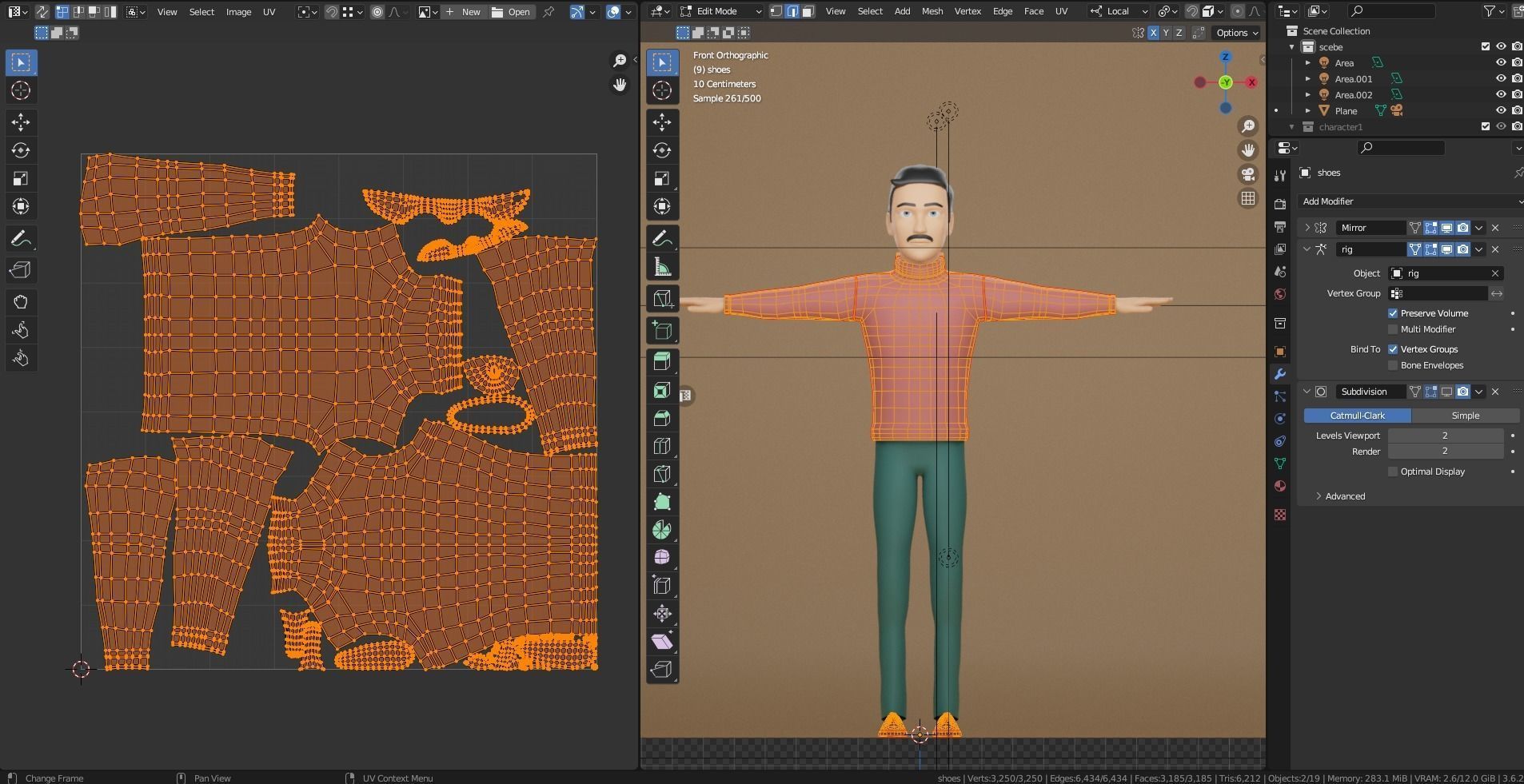The image size is (1524, 784).
Task: Select the Edge Slide tool
Action: [662, 585]
